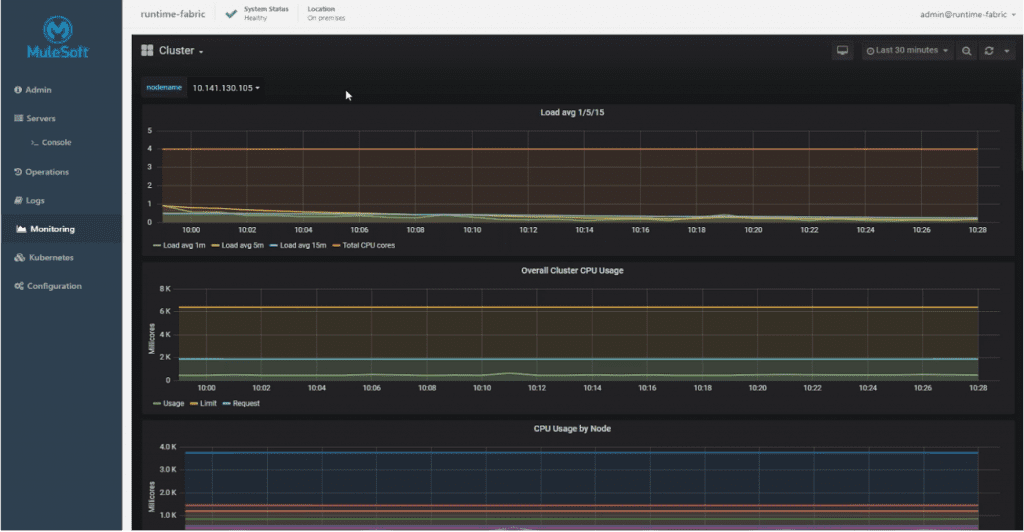Click the Logs book icon
The width and height of the screenshot is (1024, 532).
point(18,200)
